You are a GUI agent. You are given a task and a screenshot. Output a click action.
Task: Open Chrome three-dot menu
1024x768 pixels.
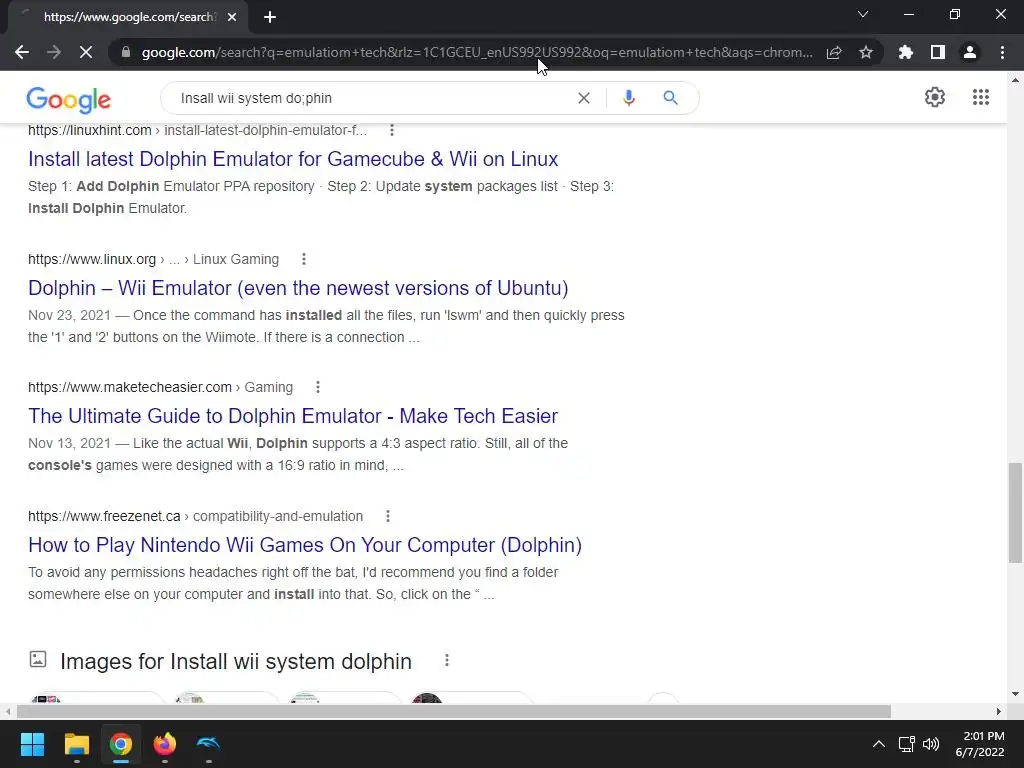pyautogui.click(x=1002, y=52)
